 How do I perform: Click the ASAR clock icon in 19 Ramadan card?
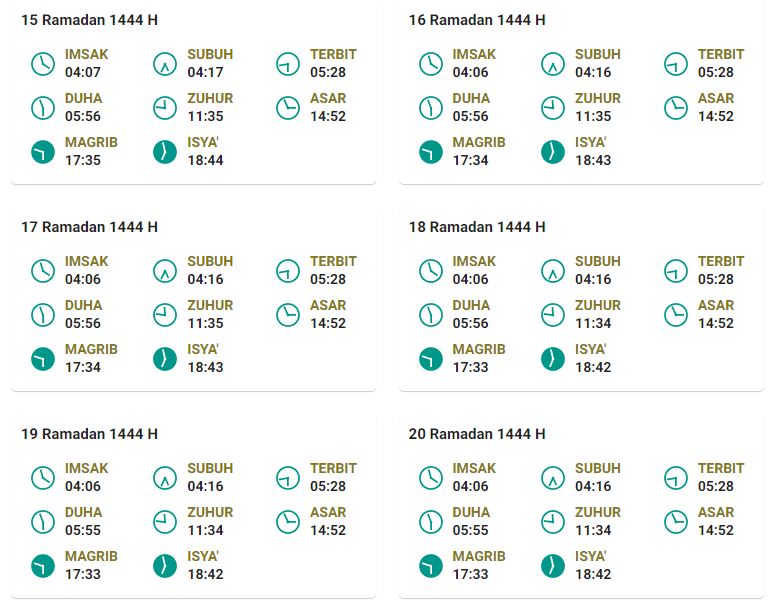(288, 522)
